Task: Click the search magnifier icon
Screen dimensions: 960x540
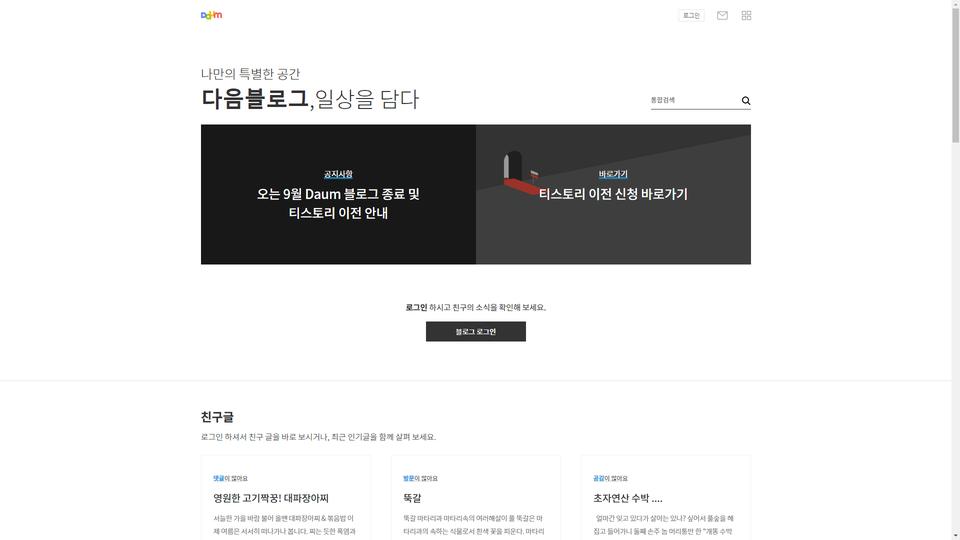Action: [746, 100]
